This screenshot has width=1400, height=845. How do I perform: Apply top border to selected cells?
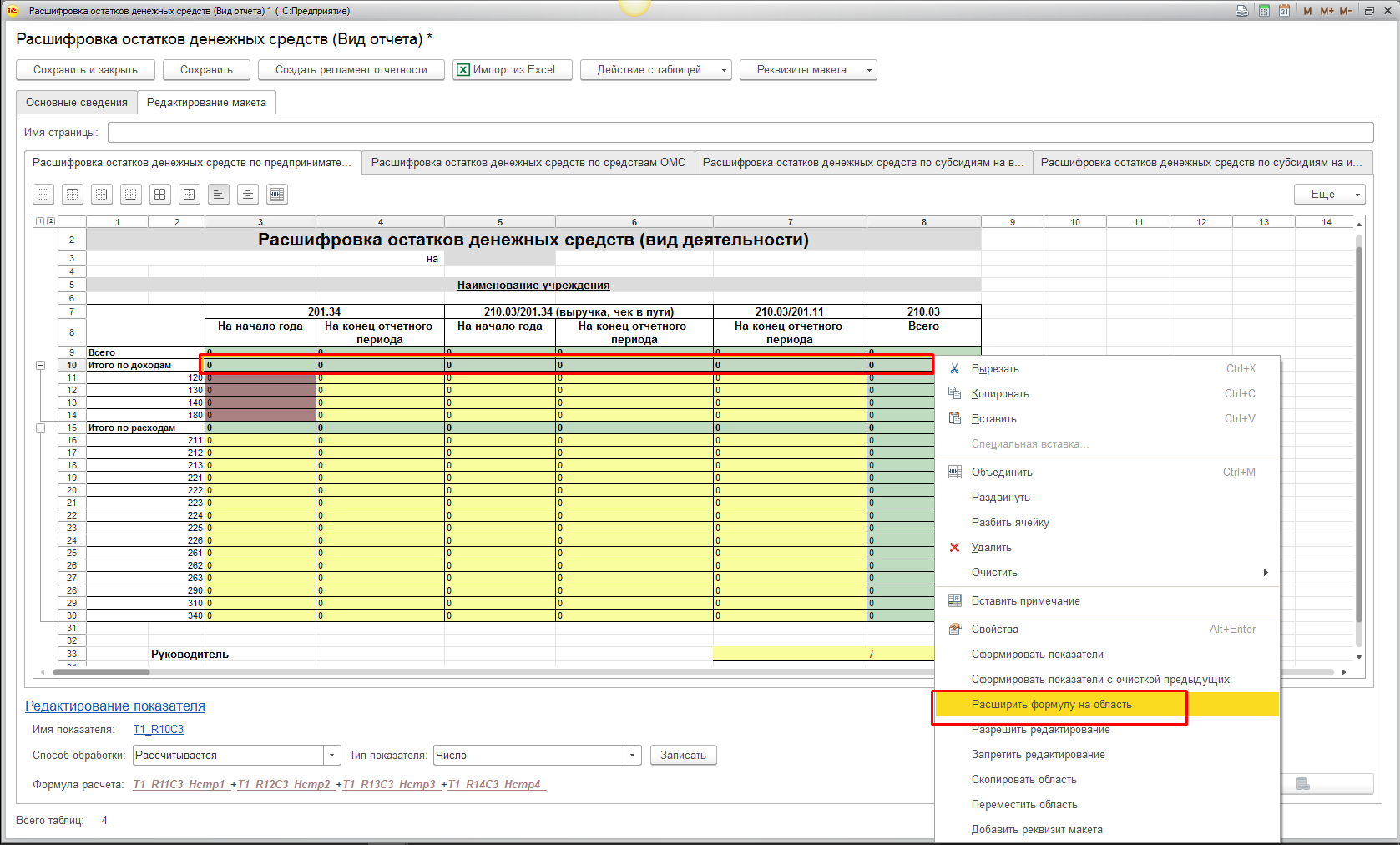coord(73,195)
